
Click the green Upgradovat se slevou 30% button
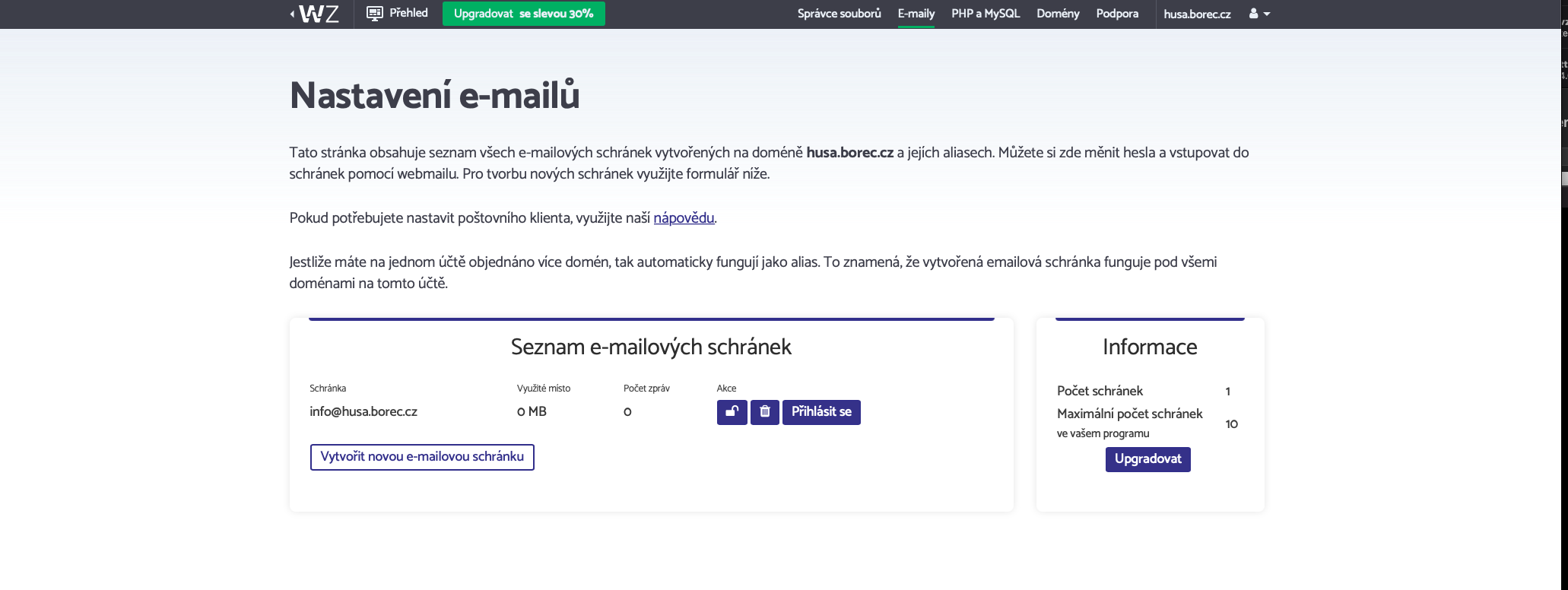(x=524, y=14)
